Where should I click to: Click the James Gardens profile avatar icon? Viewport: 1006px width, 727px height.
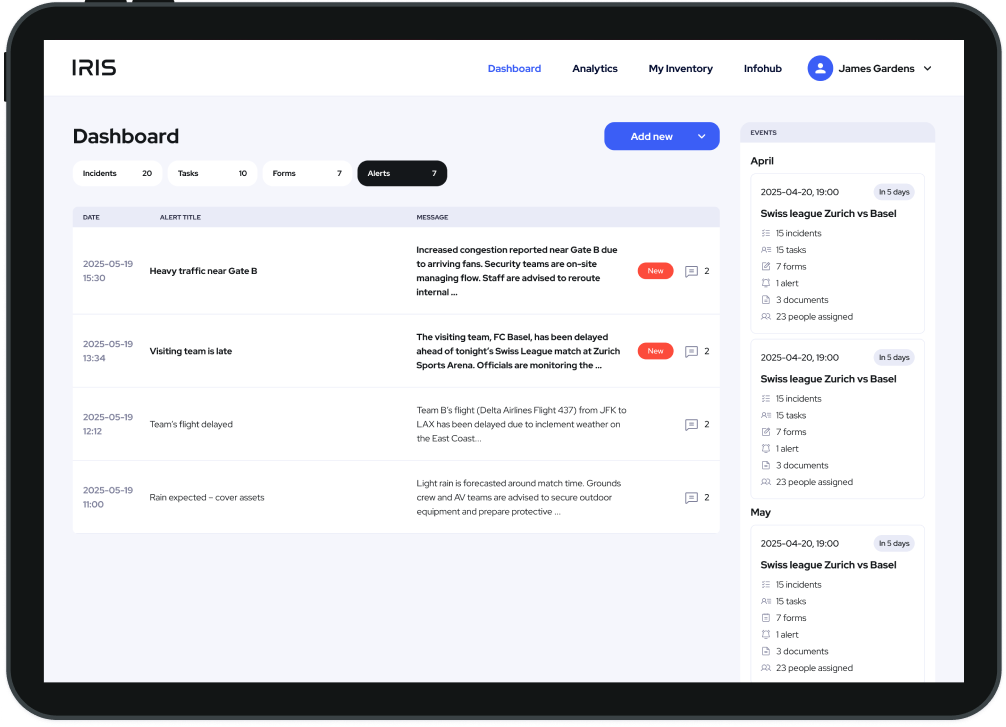point(820,68)
